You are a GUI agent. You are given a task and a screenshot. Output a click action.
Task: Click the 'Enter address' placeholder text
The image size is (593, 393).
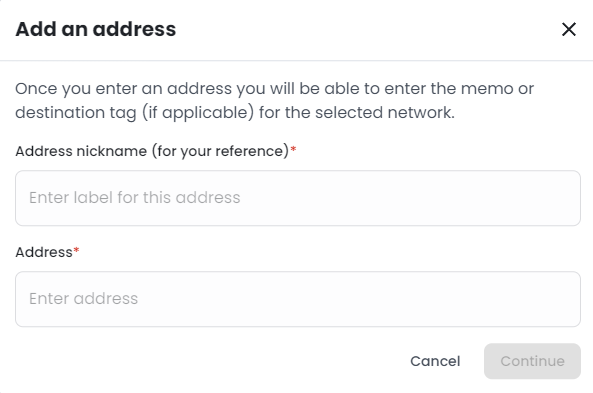(84, 298)
